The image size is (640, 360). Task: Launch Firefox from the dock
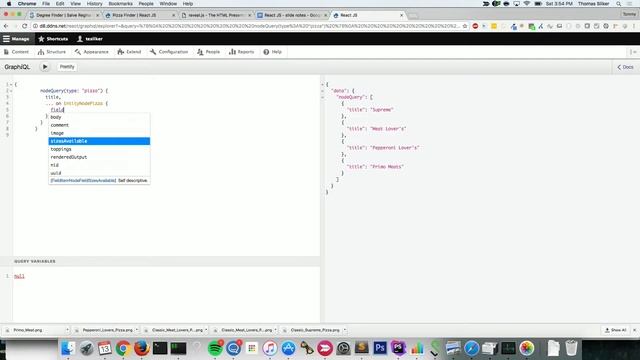142,348
